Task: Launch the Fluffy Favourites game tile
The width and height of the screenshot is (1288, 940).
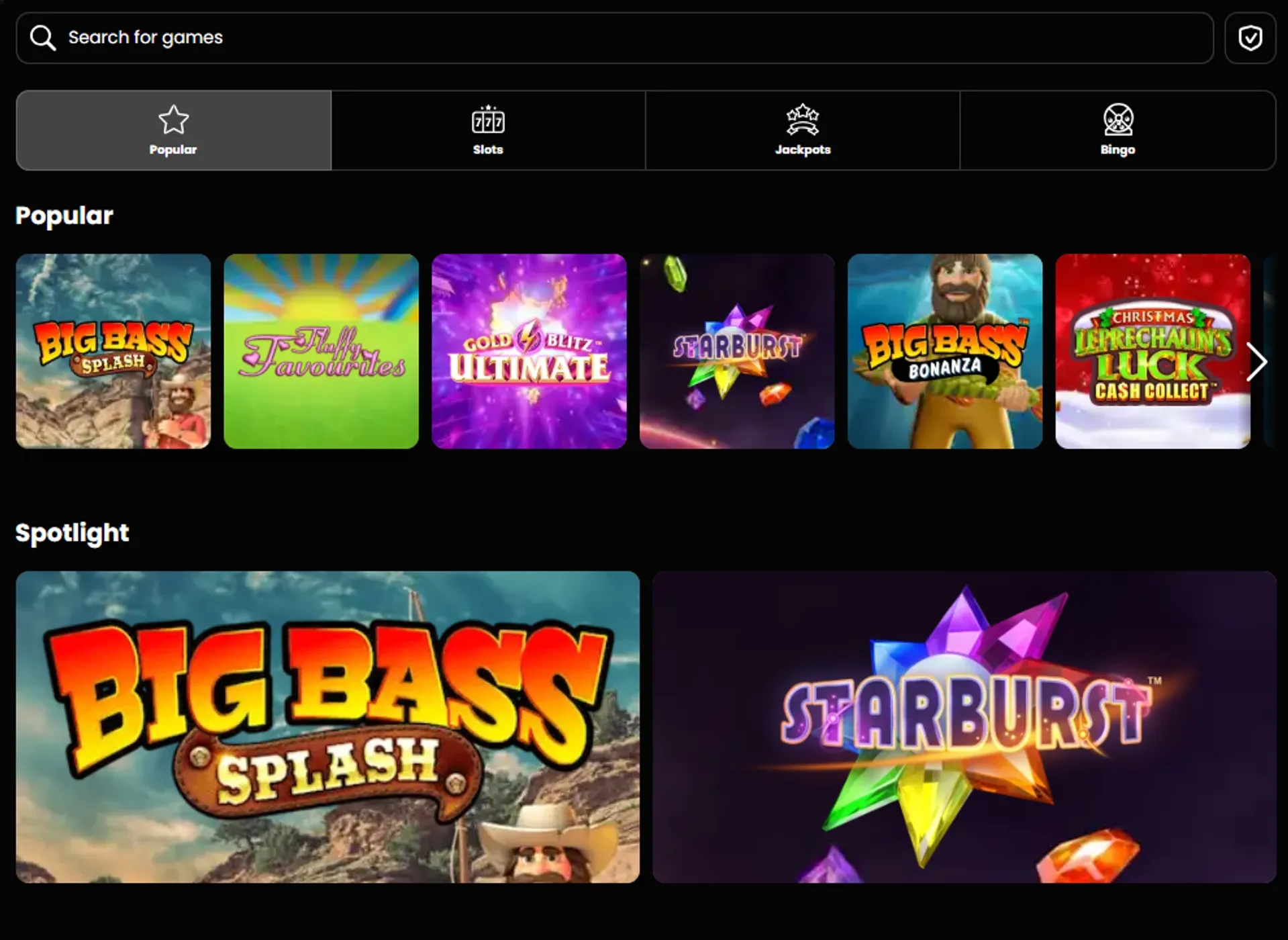Action: pyautogui.click(x=321, y=351)
